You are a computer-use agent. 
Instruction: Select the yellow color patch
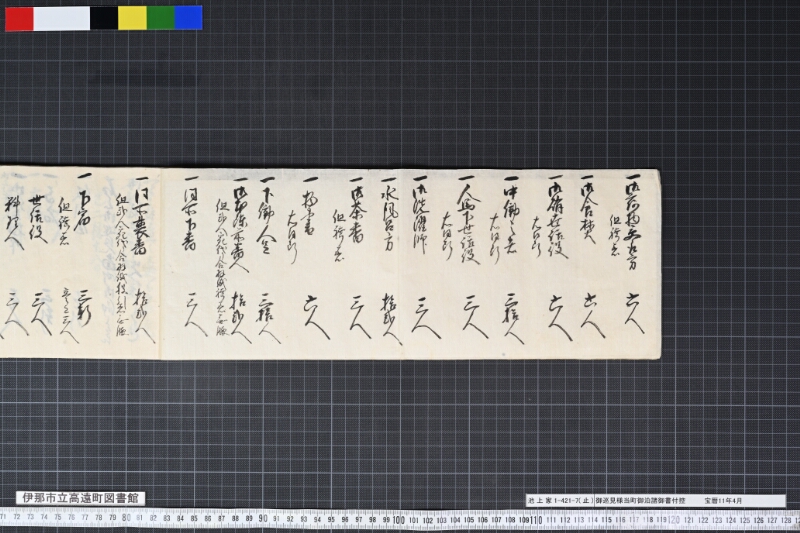(133, 18)
